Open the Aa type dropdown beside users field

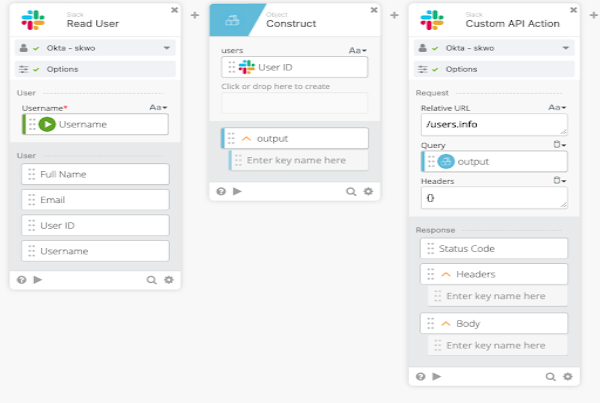click(x=357, y=50)
